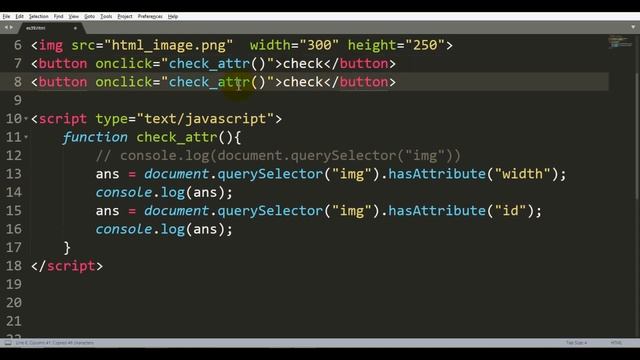Click the minimap code preview
The width and height of the screenshot is (640, 360).
pos(620,42)
